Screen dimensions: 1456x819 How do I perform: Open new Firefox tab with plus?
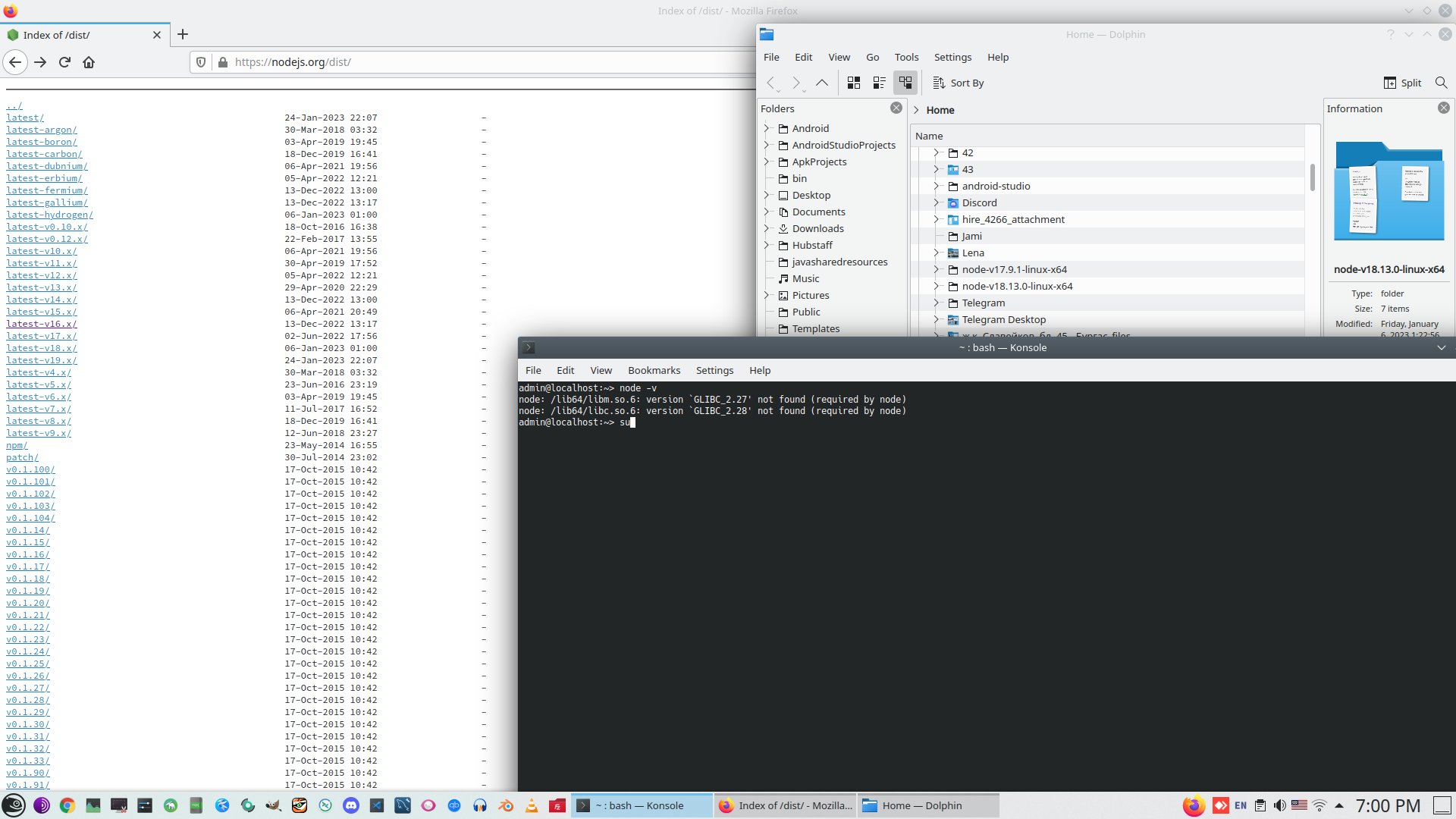pos(183,35)
